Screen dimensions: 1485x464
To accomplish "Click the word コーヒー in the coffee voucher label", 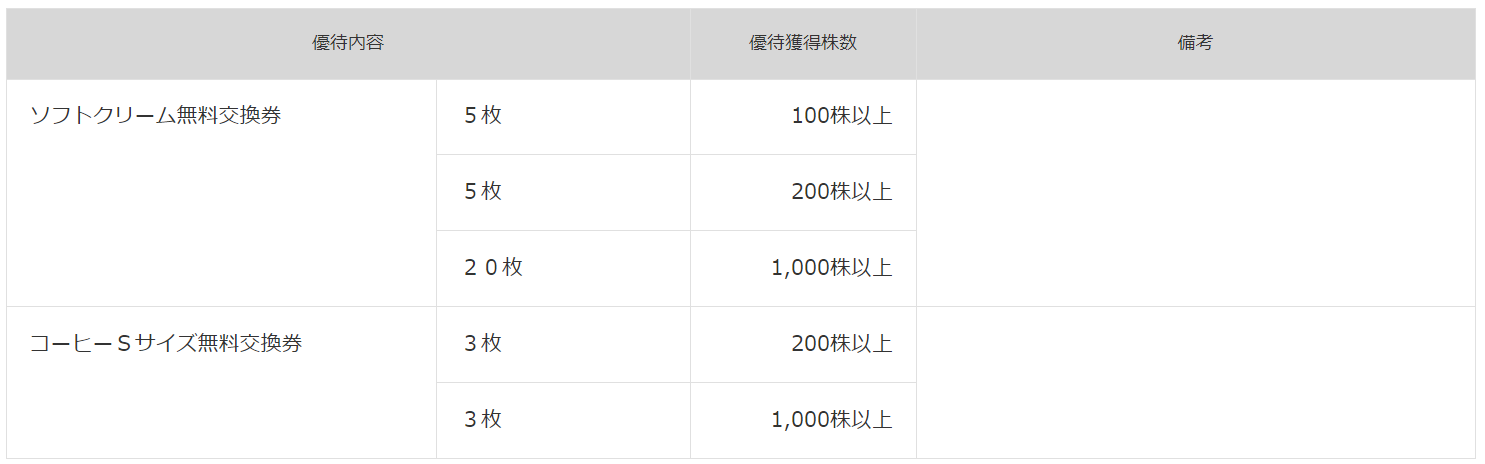I will 72,344.
